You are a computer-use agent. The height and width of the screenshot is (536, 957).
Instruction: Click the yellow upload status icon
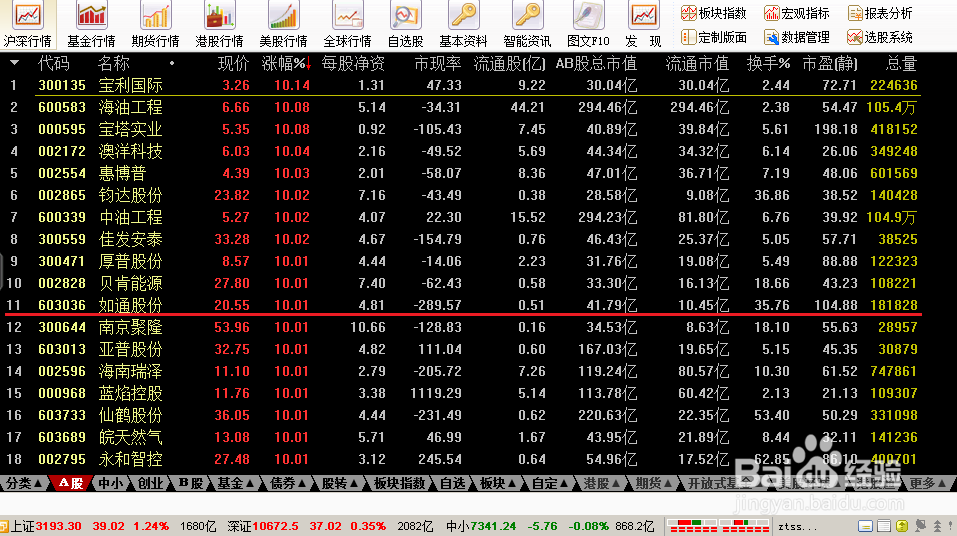(902, 526)
